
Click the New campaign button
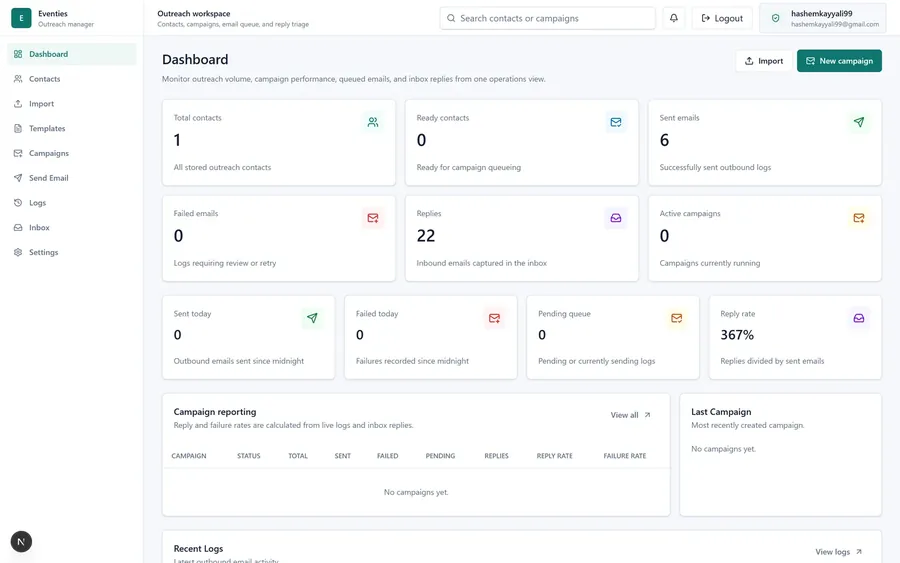839,61
